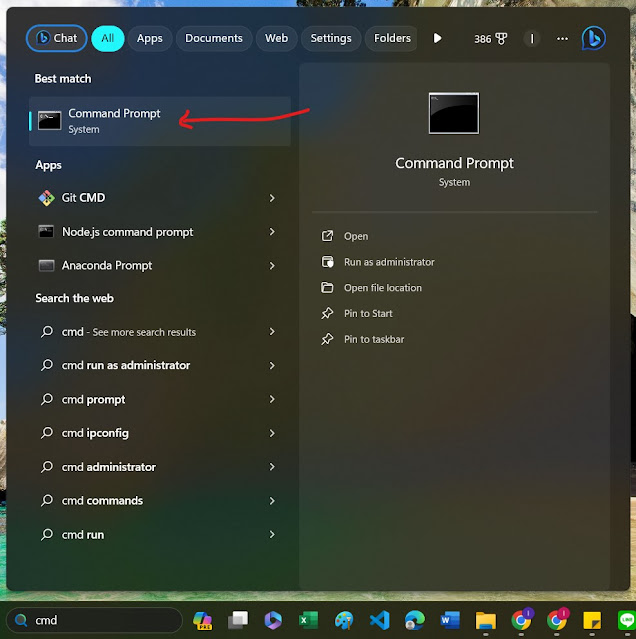This screenshot has width=636, height=639.
Task: Choose Open file location option
Action: [x=383, y=288]
